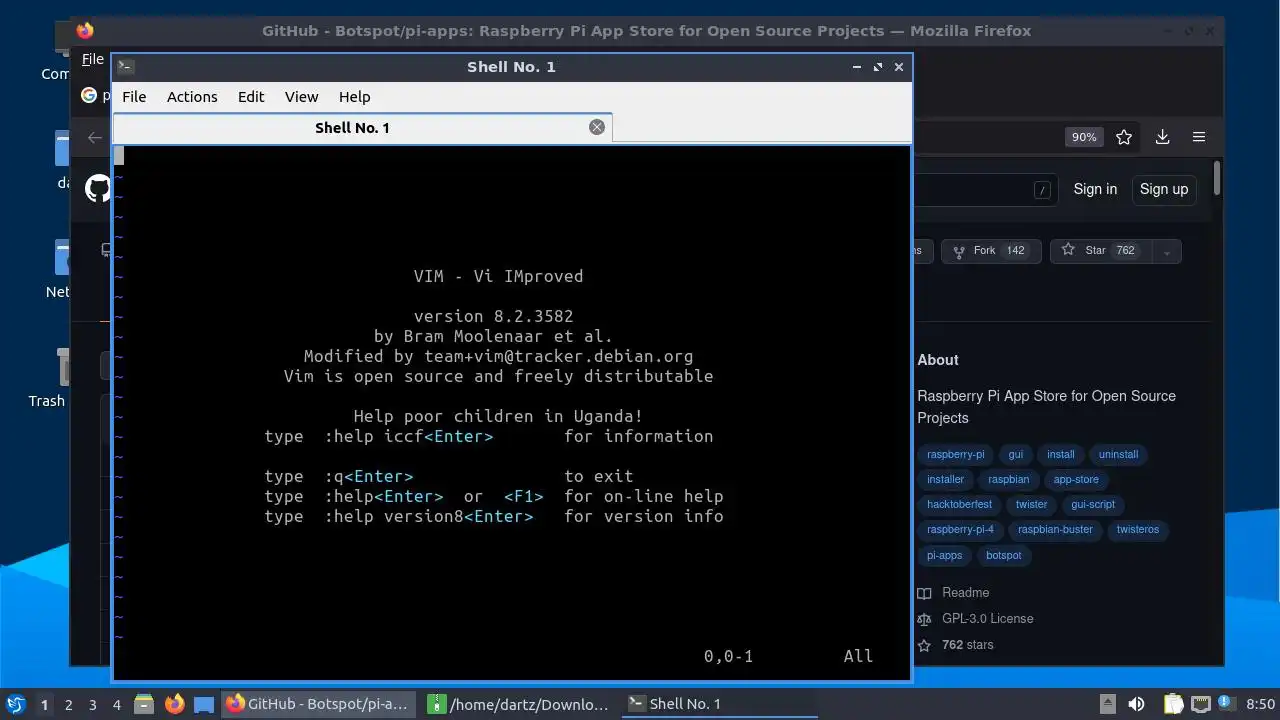Open the LXQt start menu icon
The width and height of the screenshot is (1280, 720).
click(15, 704)
